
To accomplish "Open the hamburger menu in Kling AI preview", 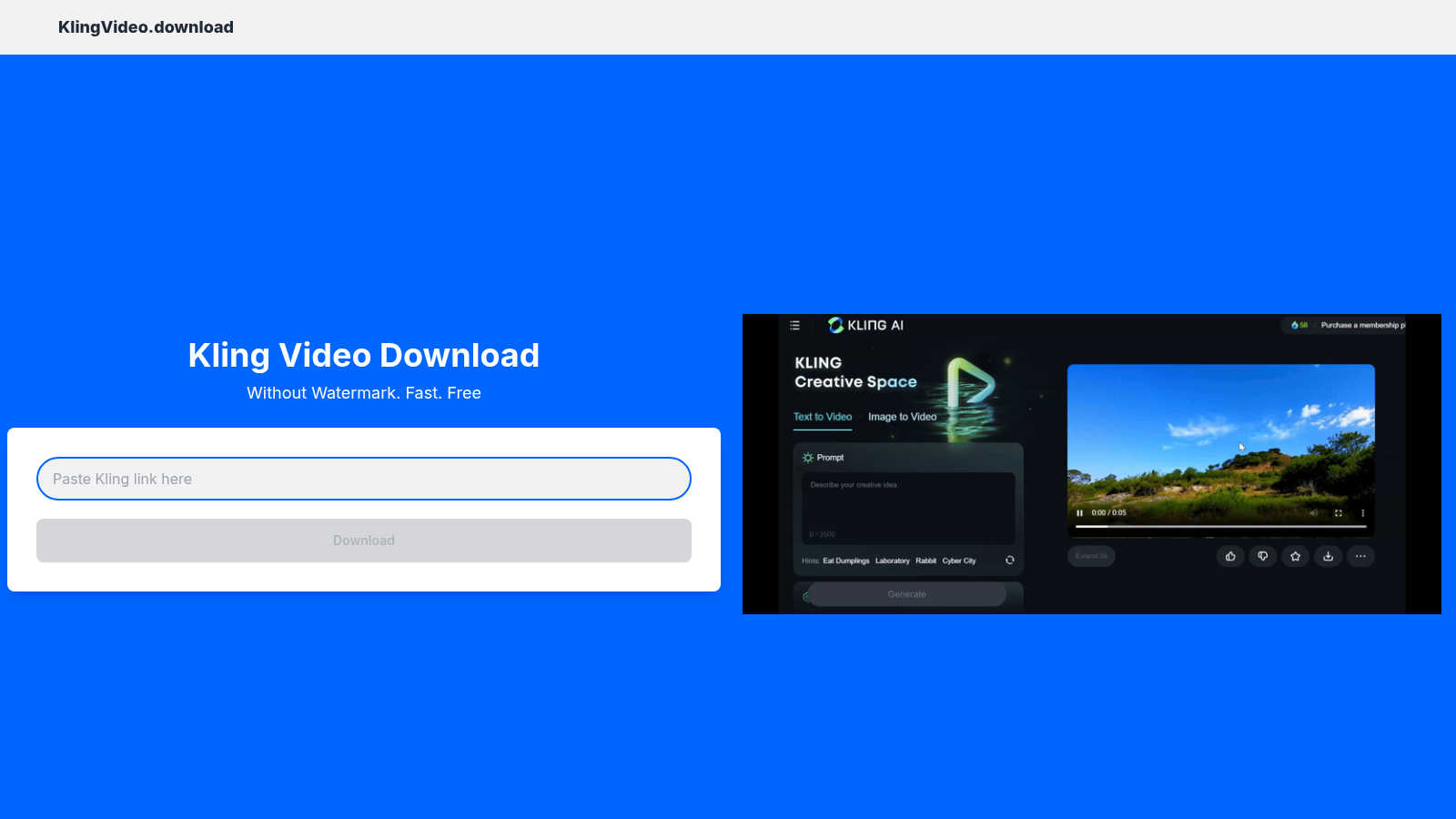I will tap(794, 325).
